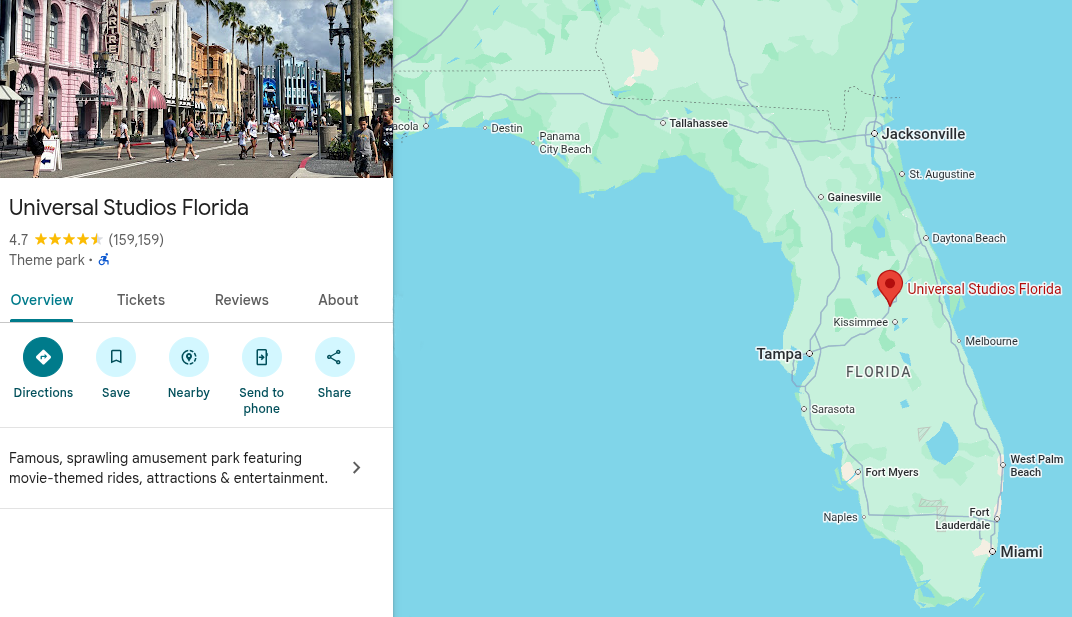Click Naples on the map
The image size is (1072, 617).
tap(840, 517)
